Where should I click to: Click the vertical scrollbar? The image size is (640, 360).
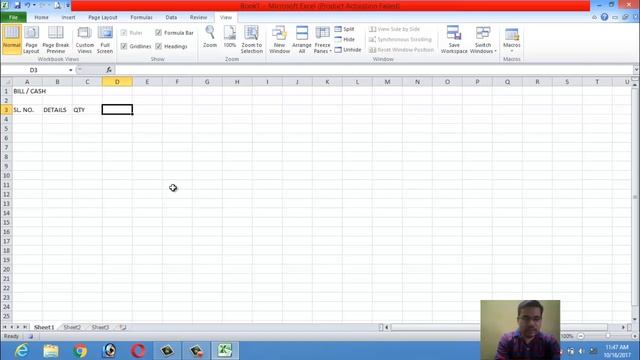click(x=635, y=196)
